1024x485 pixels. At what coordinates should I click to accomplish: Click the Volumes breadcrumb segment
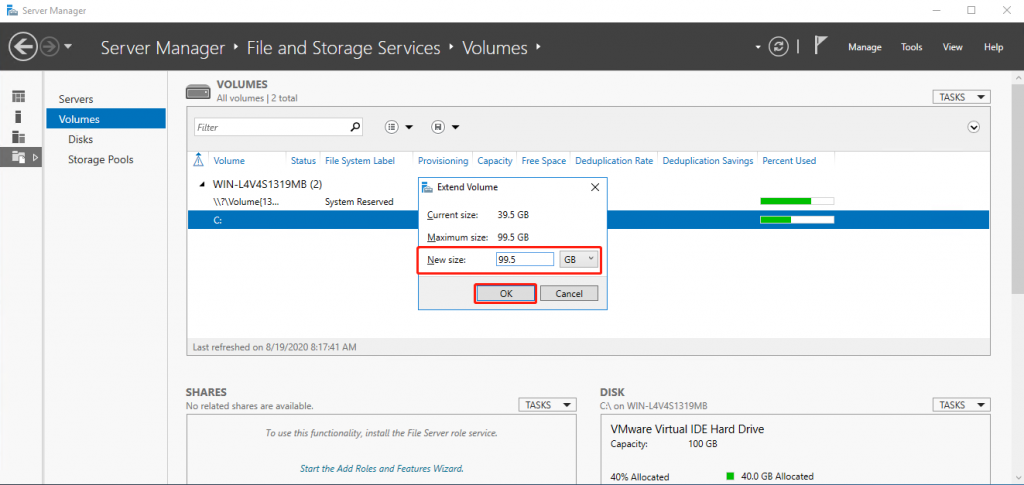point(495,48)
